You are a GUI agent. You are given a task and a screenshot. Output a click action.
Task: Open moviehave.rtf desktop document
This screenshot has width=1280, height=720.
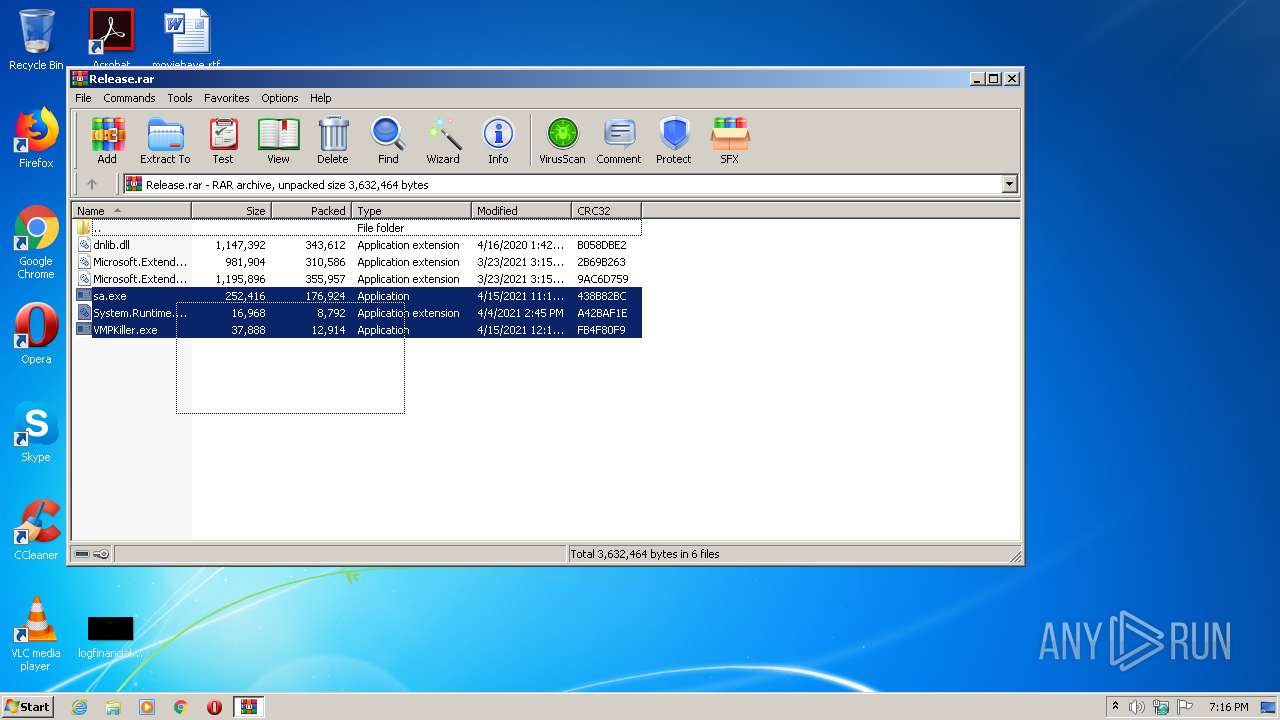click(186, 38)
